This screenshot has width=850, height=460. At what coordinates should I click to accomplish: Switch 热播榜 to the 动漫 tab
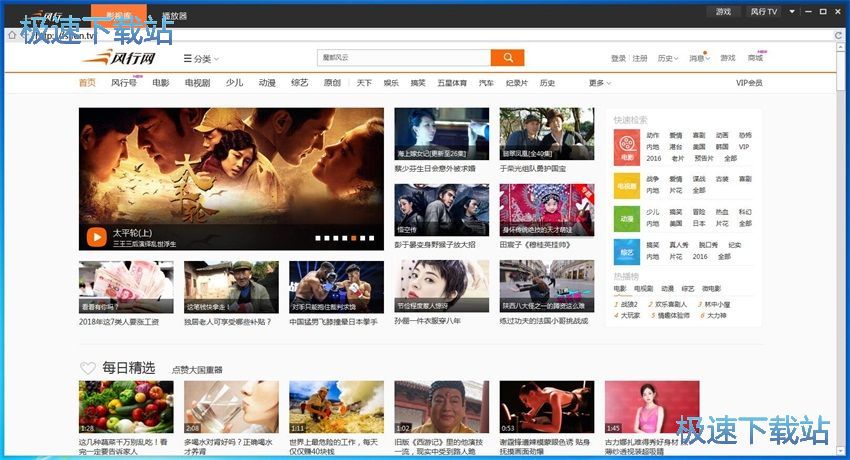667,289
